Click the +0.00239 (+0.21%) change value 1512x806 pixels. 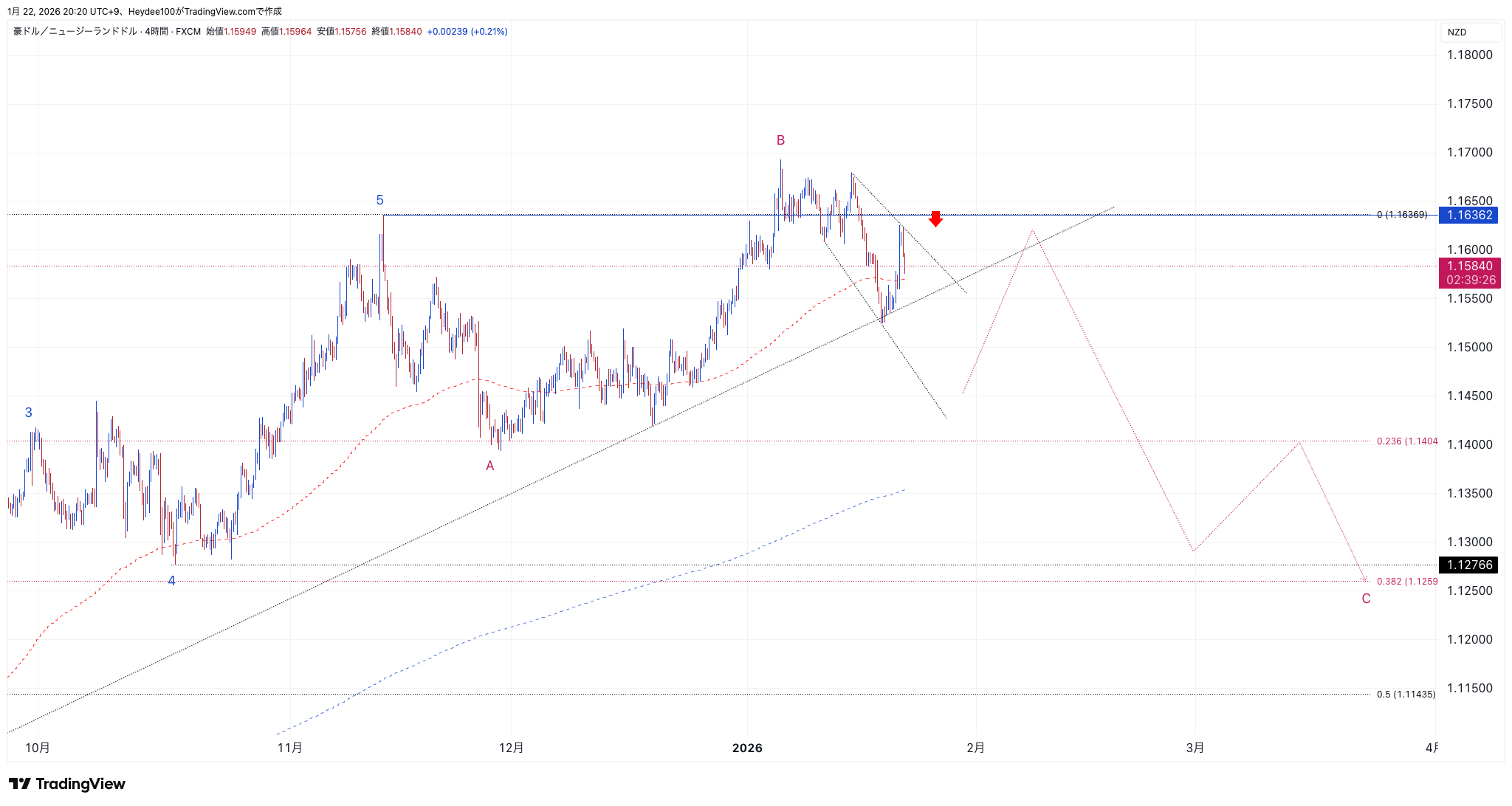coord(467,32)
